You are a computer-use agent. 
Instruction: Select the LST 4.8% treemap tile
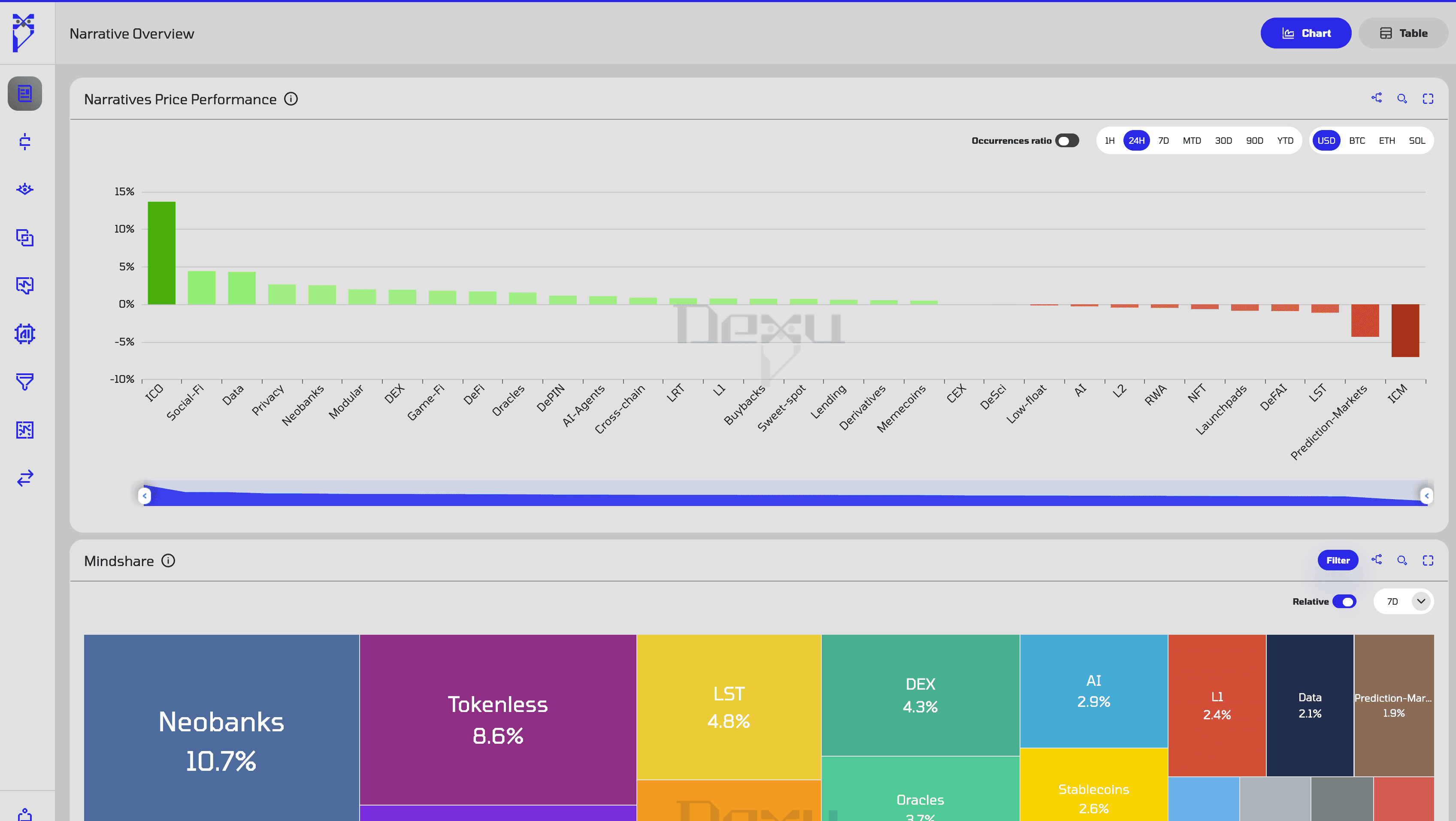[729, 707]
